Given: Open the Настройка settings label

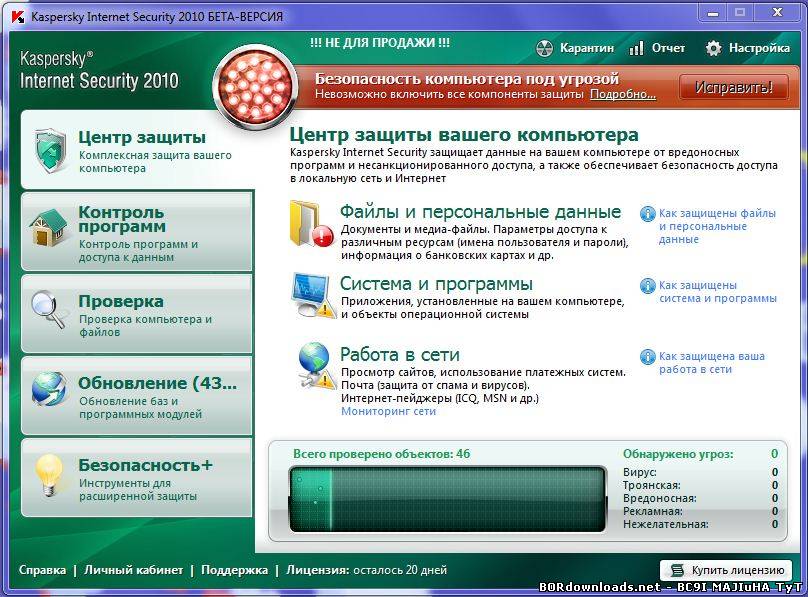Looking at the screenshot, I should click(x=759, y=48).
